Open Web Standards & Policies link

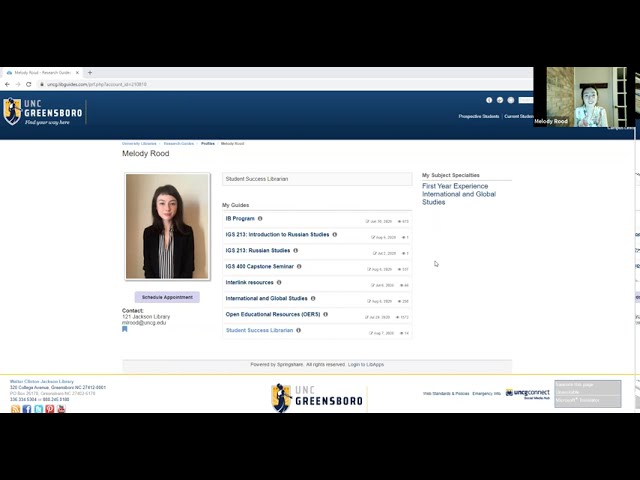tap(446, 393)
